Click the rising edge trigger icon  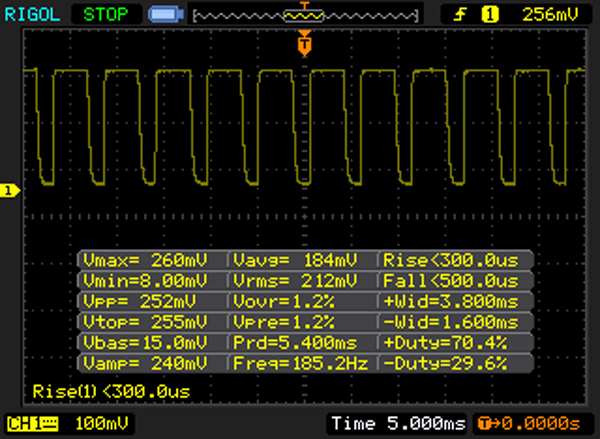(x=460, y=15)
